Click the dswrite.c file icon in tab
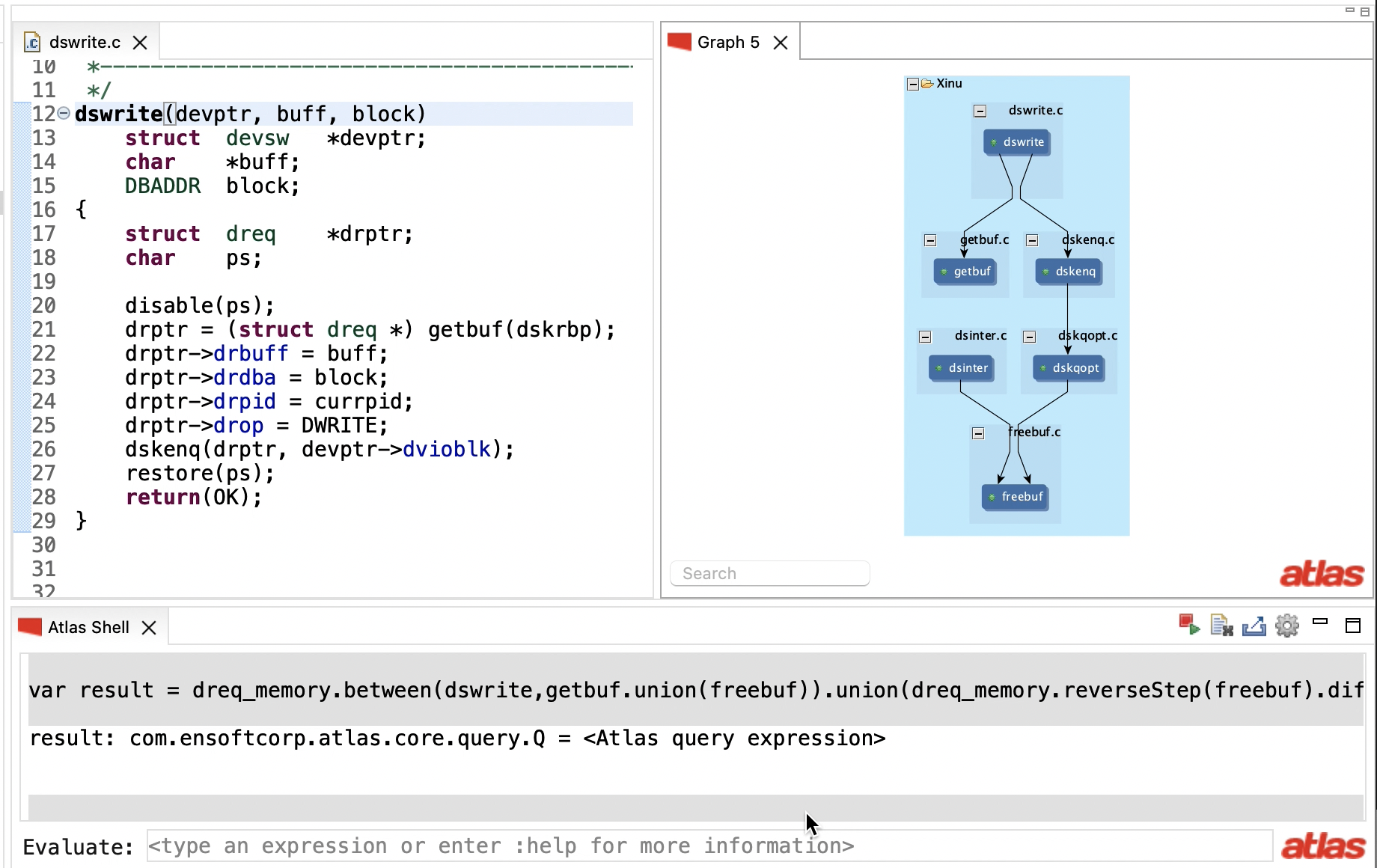Image resolution: width=1377 pixels, height=868 pixels. click(32, 43)
